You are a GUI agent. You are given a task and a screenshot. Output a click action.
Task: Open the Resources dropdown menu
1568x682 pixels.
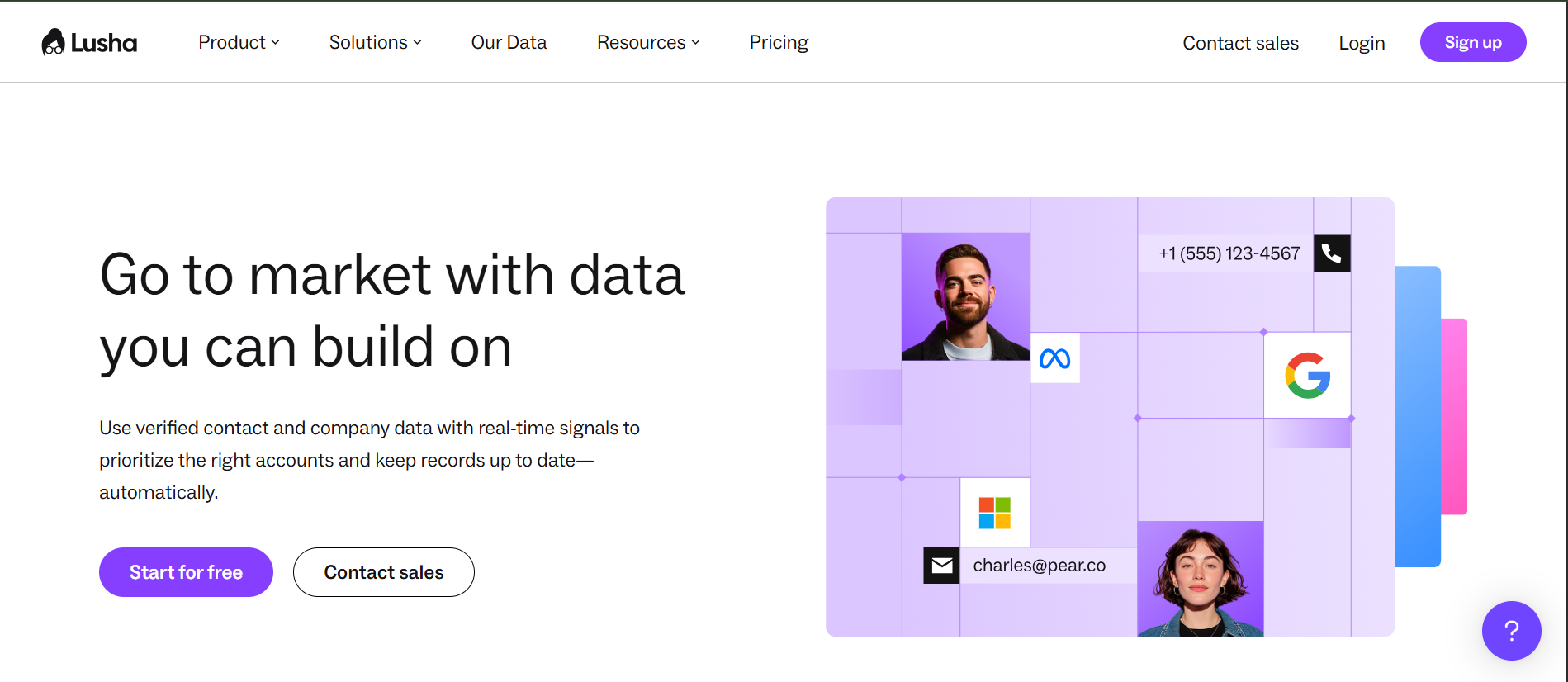[x=648, y=42]
